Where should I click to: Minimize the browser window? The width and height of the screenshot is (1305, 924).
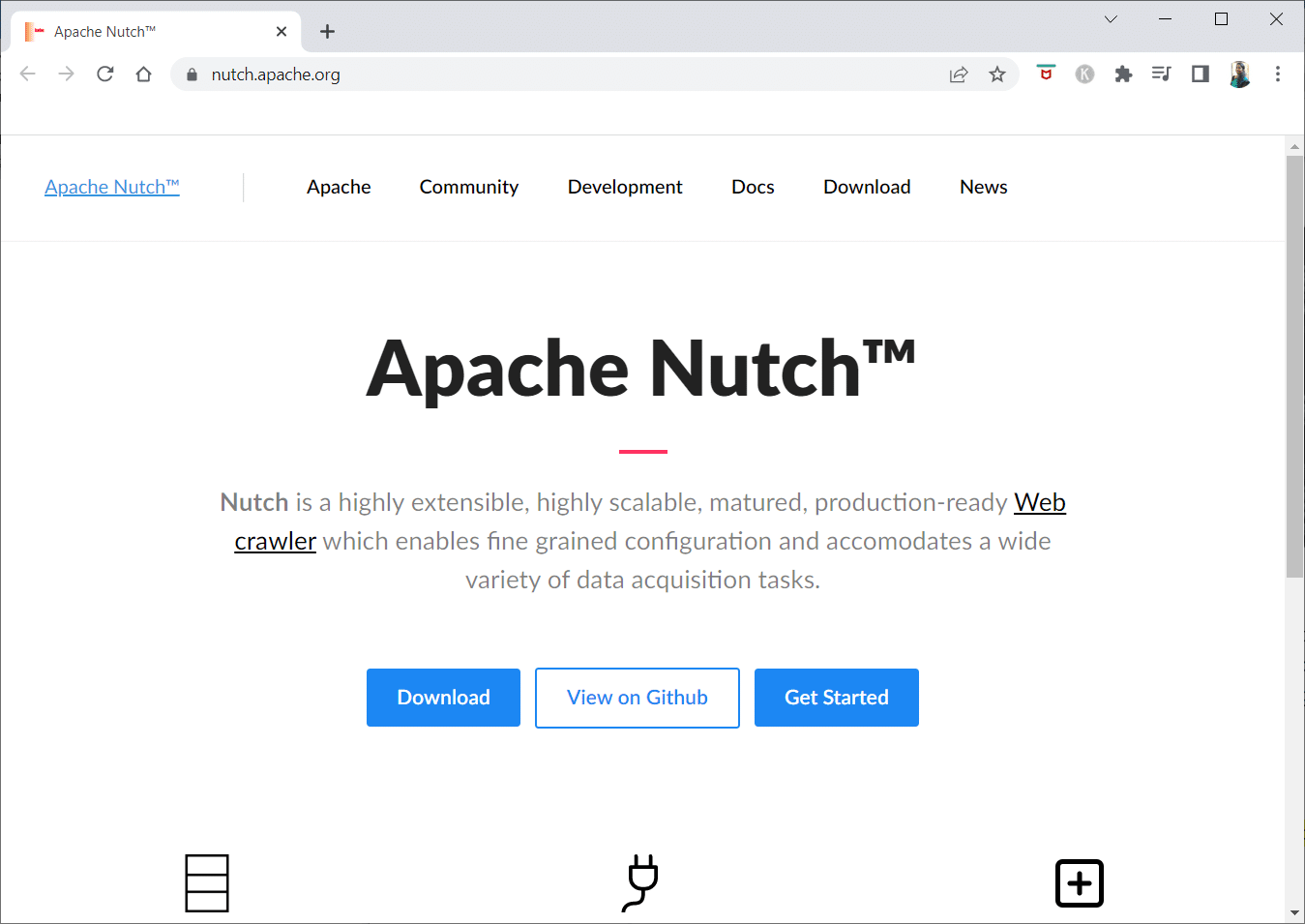tap(1166, 19)
